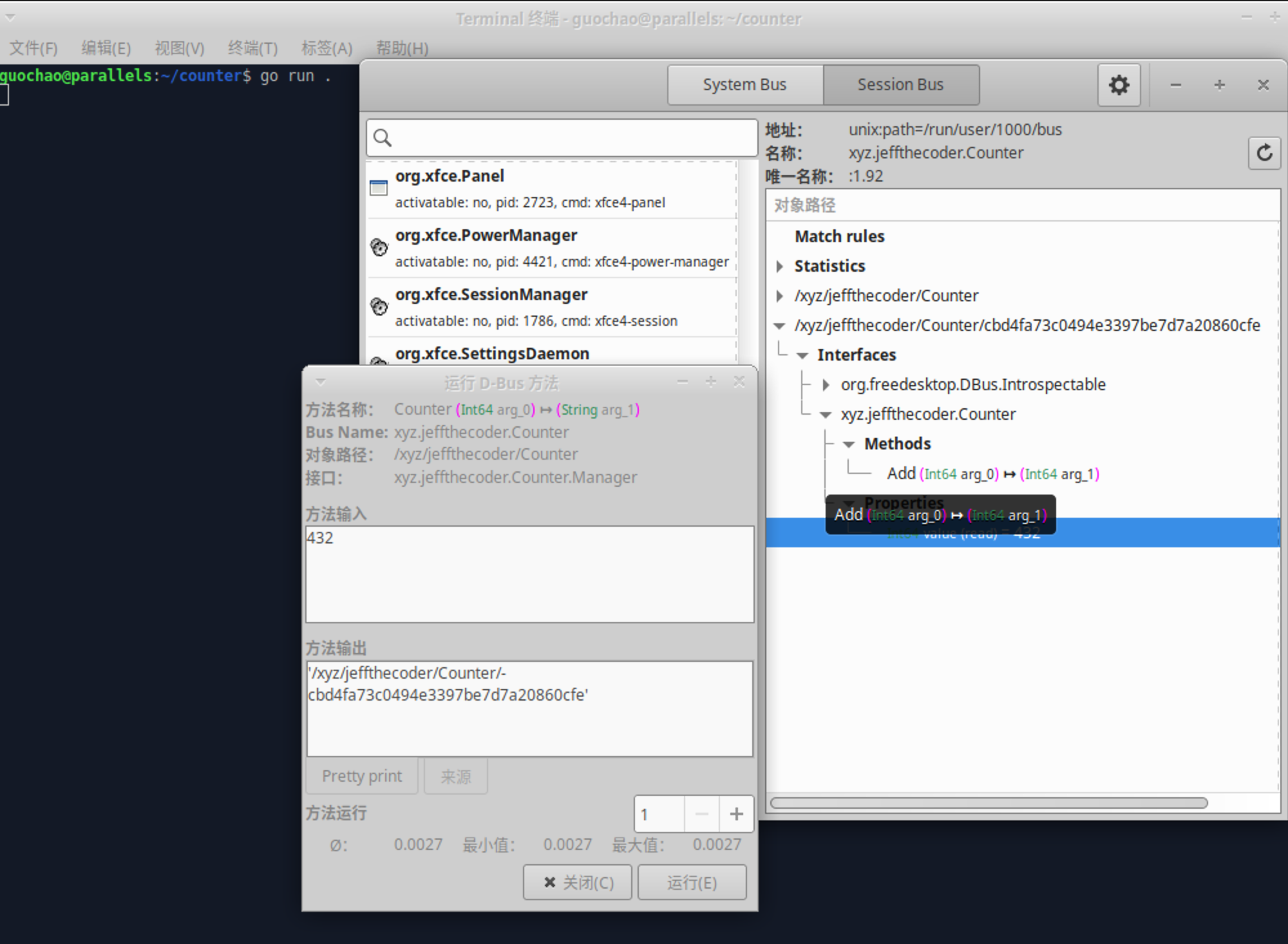
Task: Click the bus name search input field
Action: pyautogui.click(x=562, y=138)
